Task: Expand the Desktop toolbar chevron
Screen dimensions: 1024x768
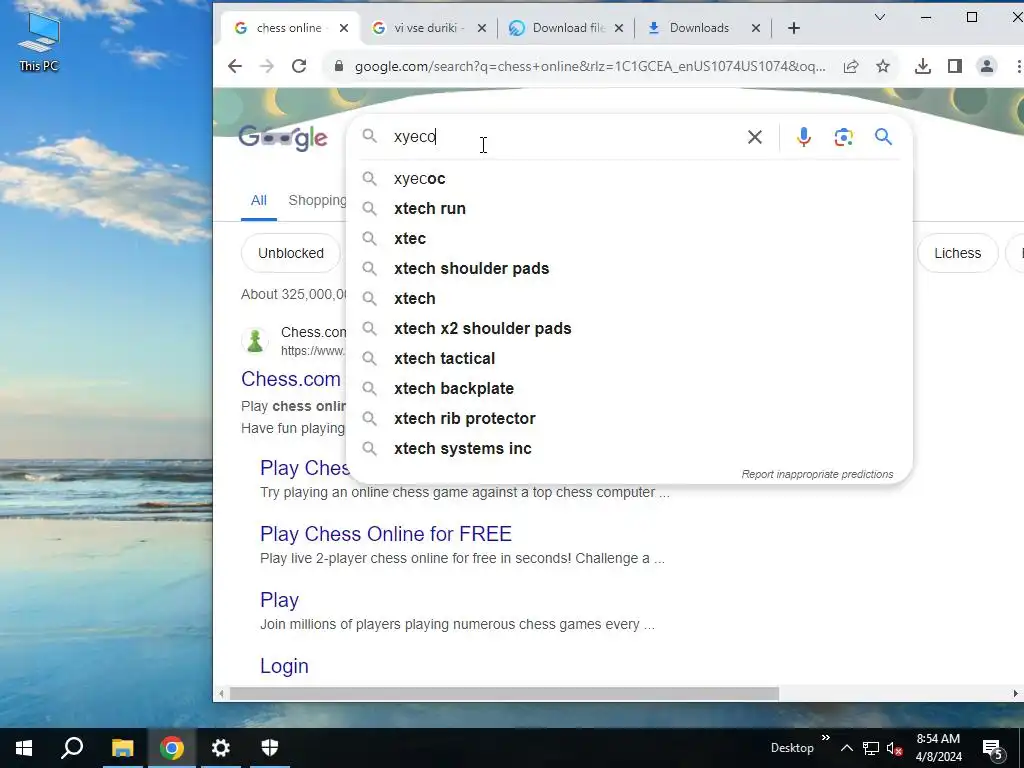Action: click(x=825, y=737)
